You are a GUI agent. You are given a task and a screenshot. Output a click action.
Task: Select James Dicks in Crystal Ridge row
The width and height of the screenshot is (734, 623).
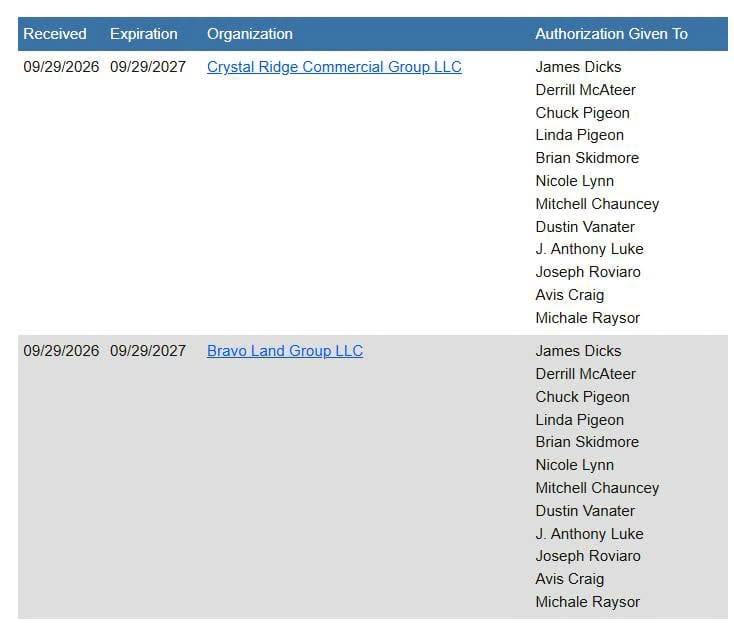(578, 67)
